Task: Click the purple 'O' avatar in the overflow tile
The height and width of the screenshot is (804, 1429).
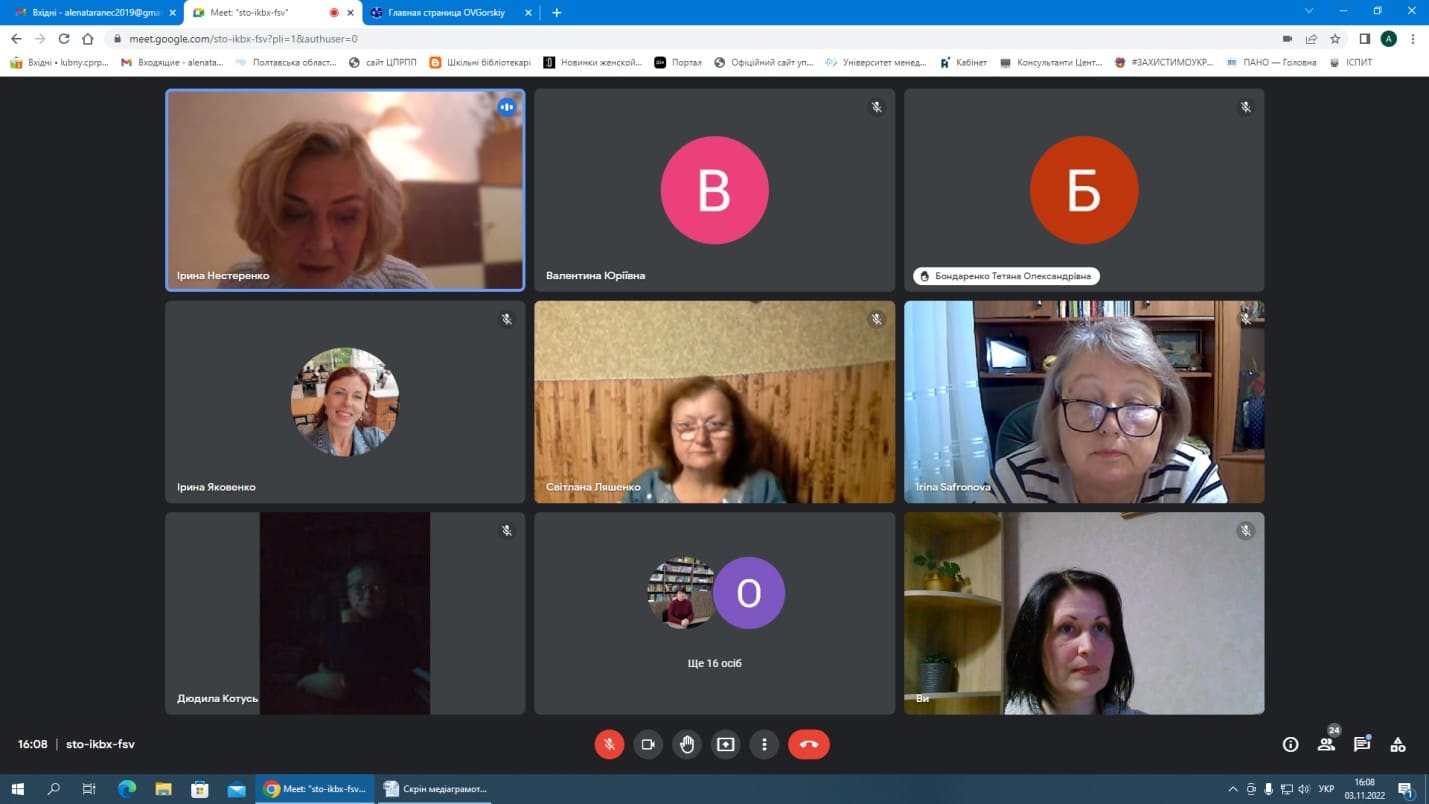Action: (749, 593)
